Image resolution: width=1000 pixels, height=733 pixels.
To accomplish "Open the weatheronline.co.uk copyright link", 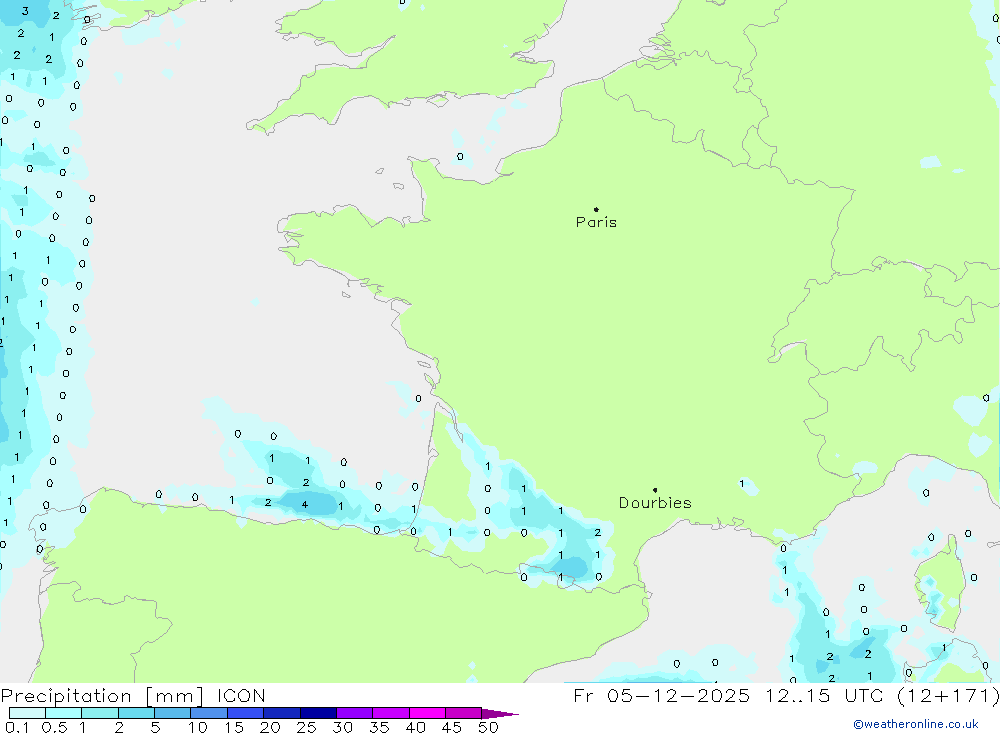I will pos(916,724).
